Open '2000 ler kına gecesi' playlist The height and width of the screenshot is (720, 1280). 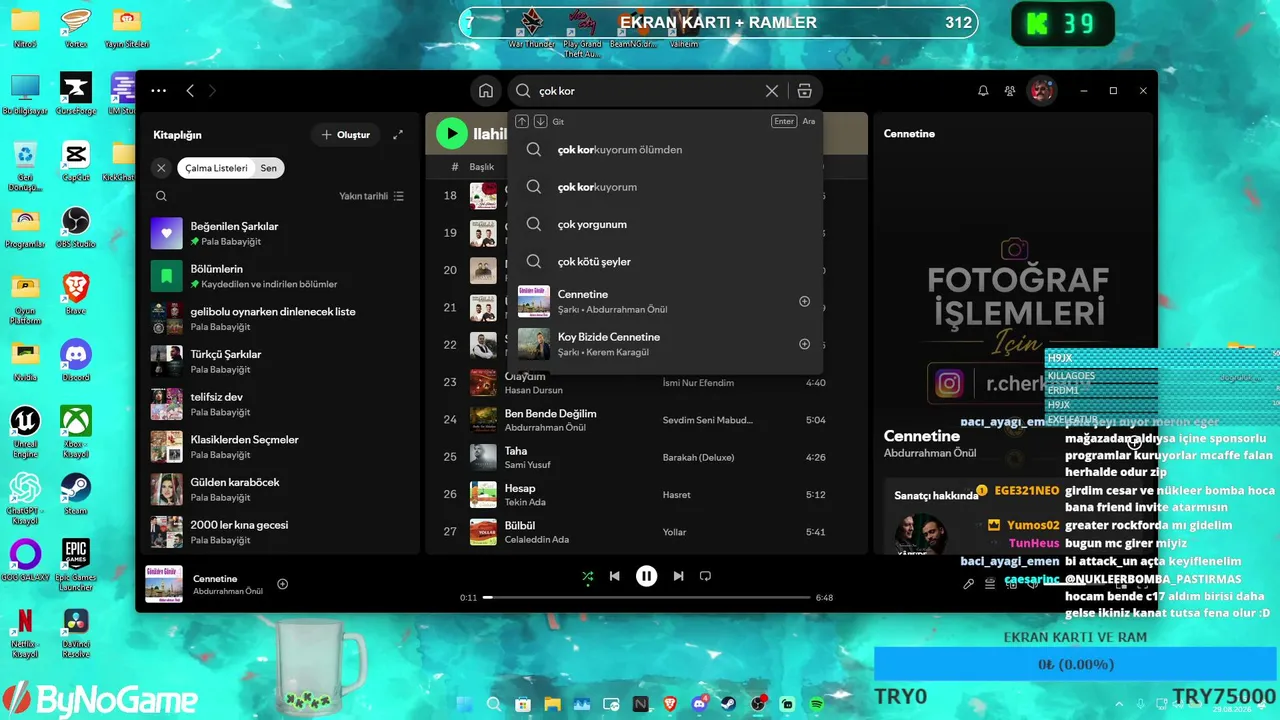(x=280, y=532)
